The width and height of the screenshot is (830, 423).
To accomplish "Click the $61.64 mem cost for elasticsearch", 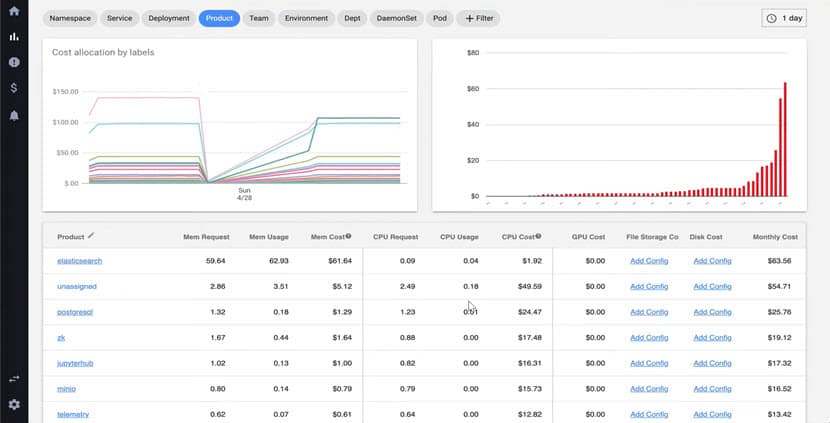I will (339, 261).
